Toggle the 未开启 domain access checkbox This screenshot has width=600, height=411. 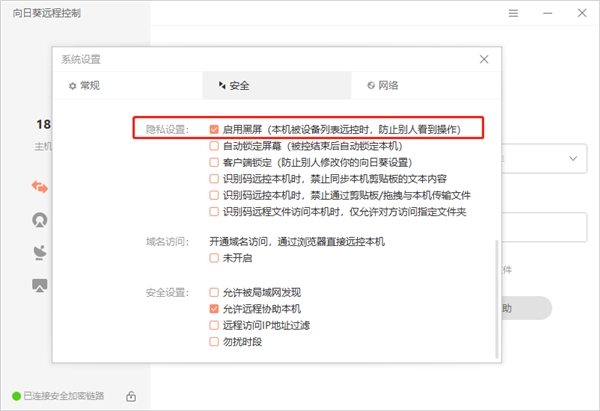(x=214, y=258)
